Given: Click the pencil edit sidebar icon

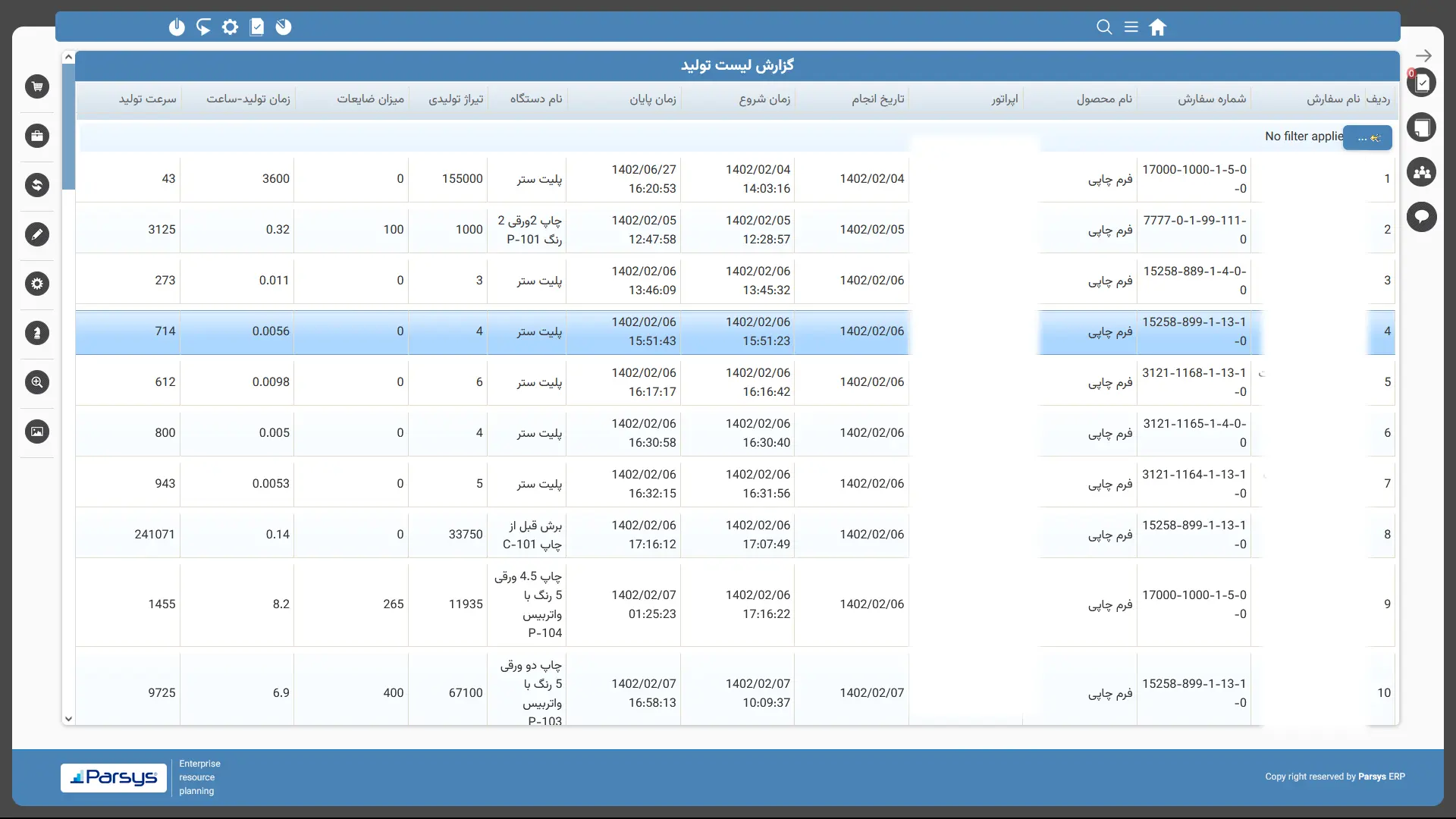Looking at the screenshot, I should point(37,234).
